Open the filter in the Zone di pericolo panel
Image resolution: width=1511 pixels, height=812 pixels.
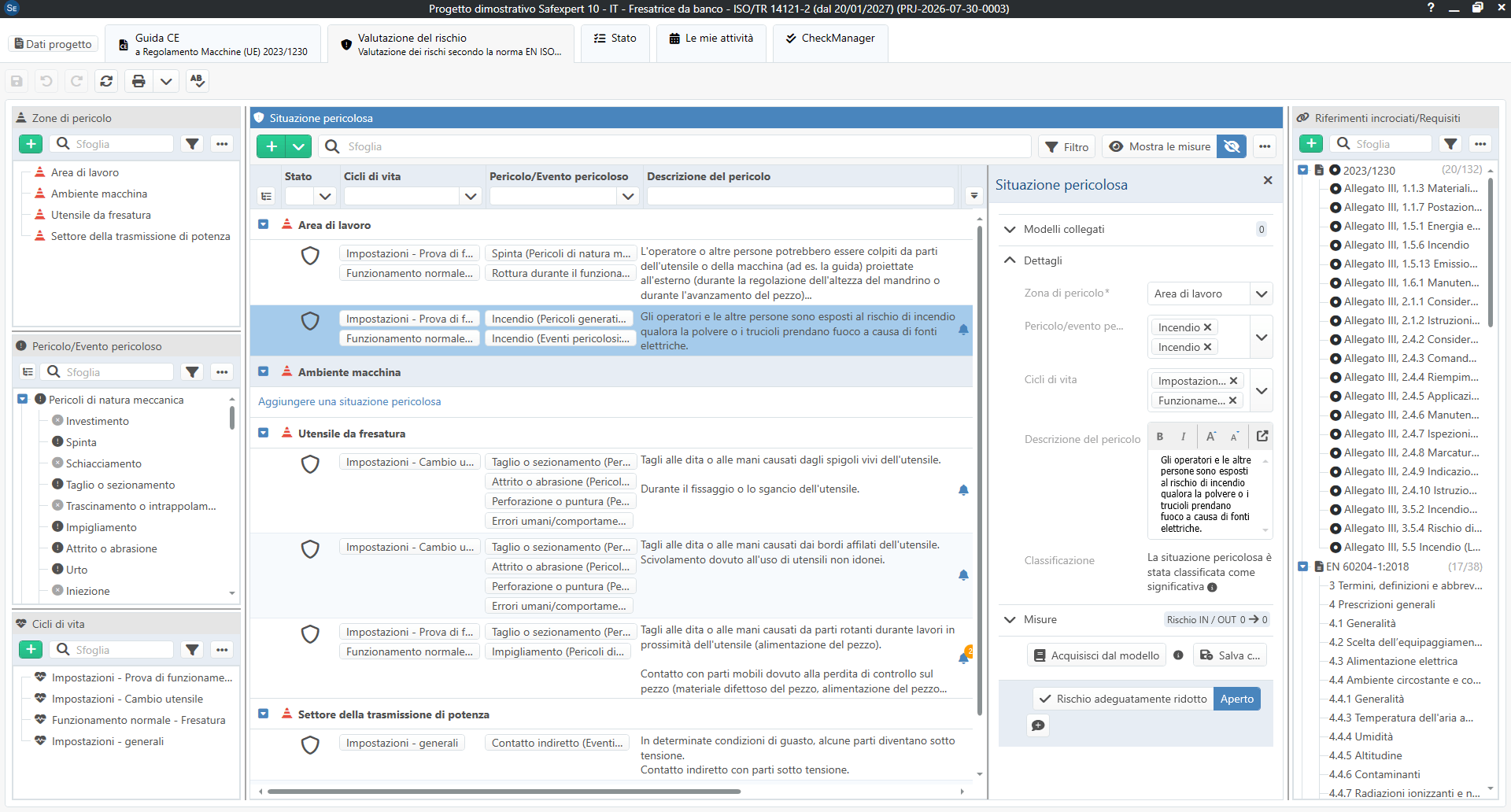(192, 144)
